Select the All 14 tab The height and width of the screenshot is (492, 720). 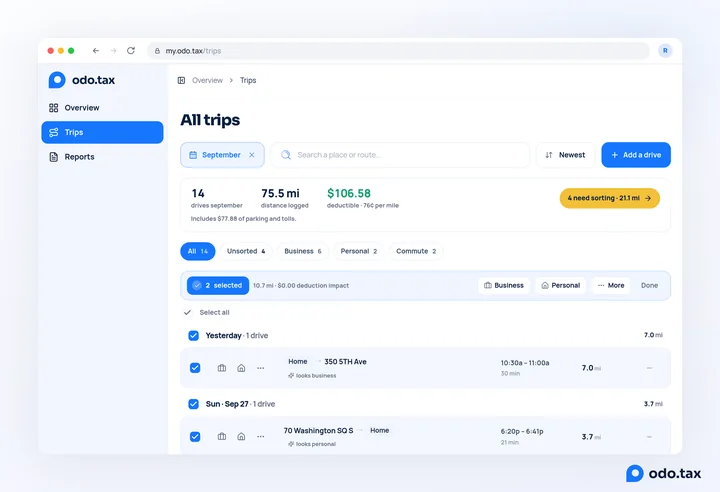coord(197,251)
